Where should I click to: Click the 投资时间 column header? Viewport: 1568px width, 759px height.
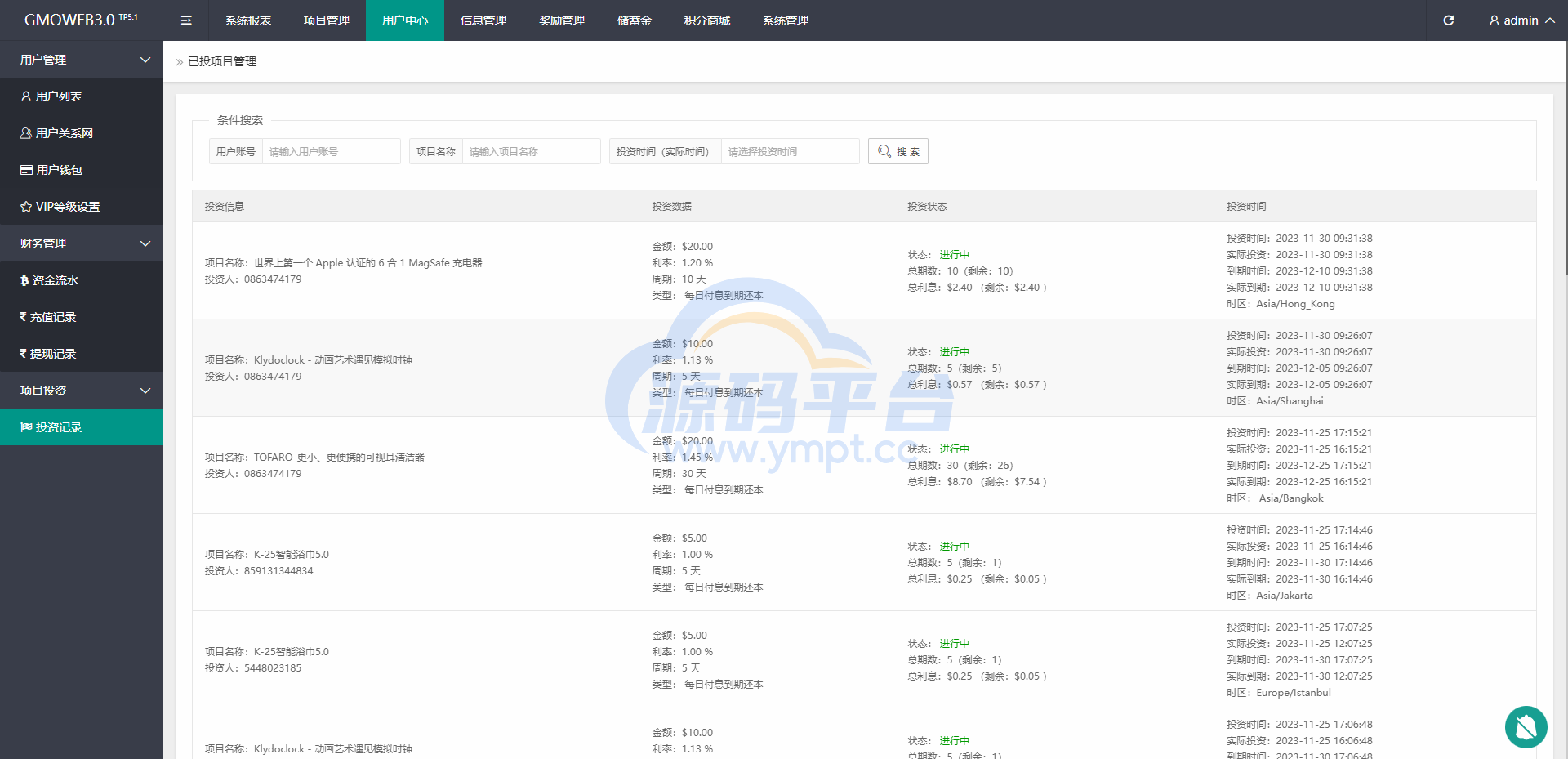pos(1247,207)
